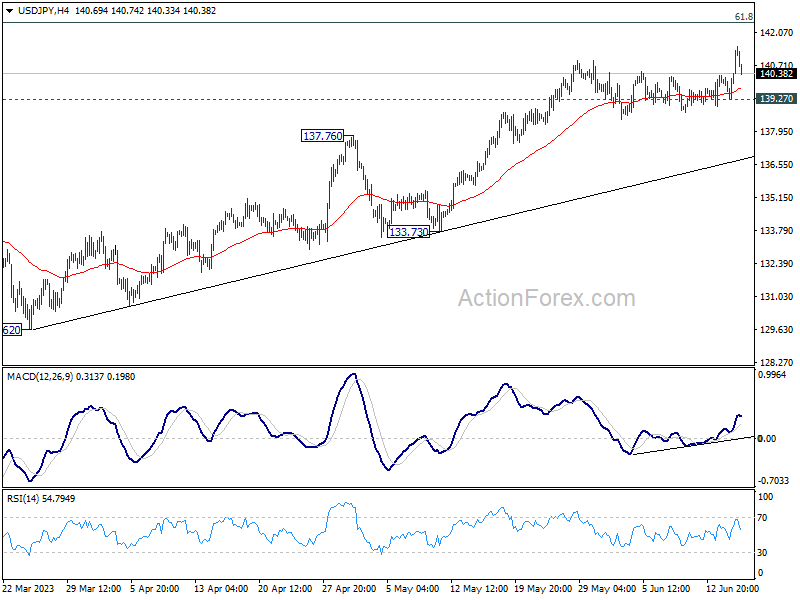800x600 pixels.
Task: Click the 5 May 04:00 time label
Action: 412,589
